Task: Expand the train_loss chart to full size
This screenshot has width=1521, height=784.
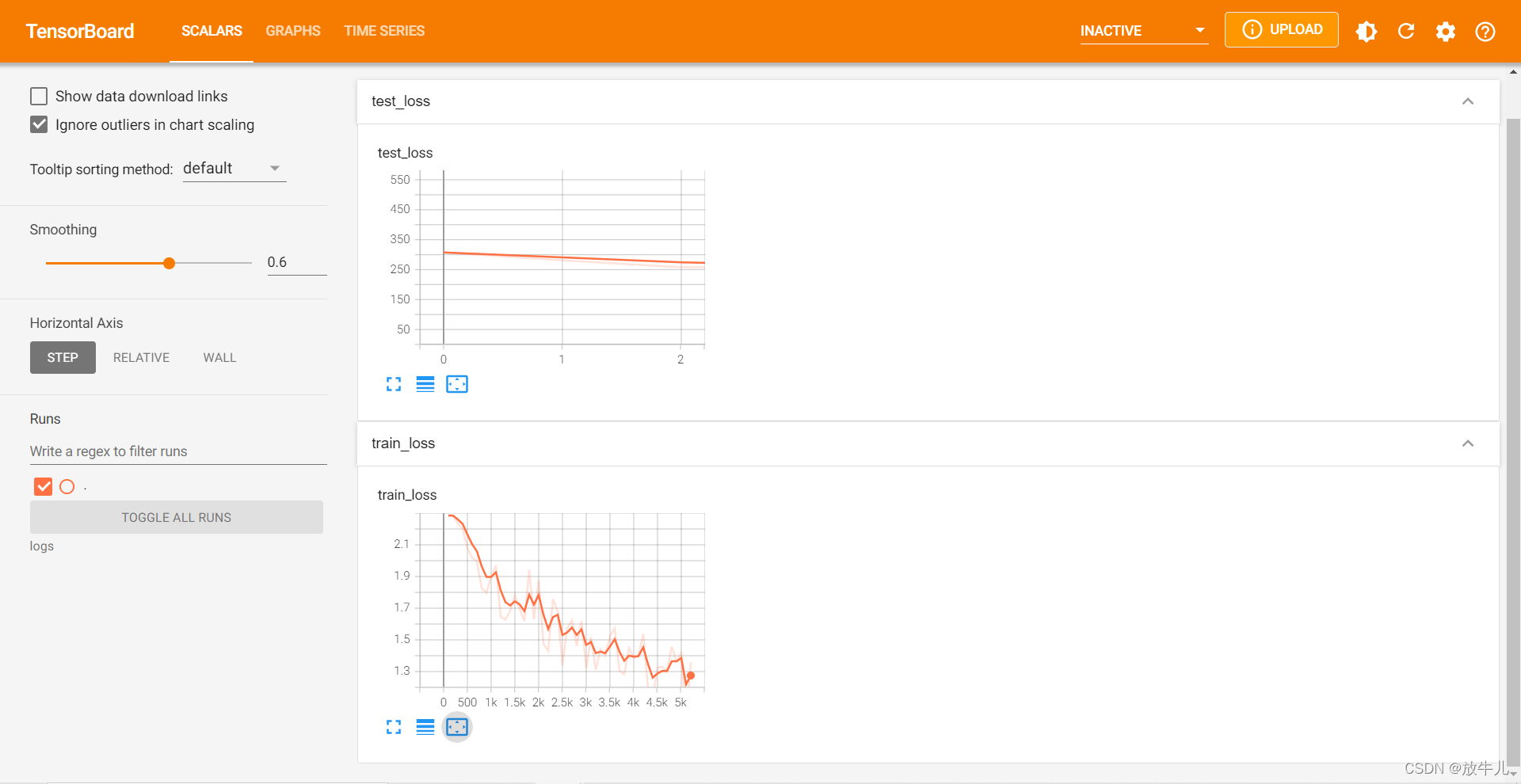Action: (393, 726)
